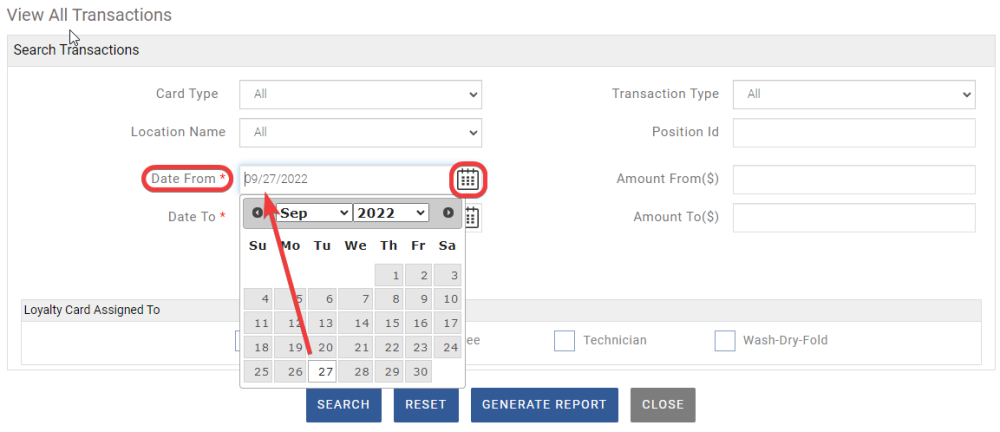
Task: Pick September 15 in the calendar
Action: pyautogui.click(x=392, y=324)
